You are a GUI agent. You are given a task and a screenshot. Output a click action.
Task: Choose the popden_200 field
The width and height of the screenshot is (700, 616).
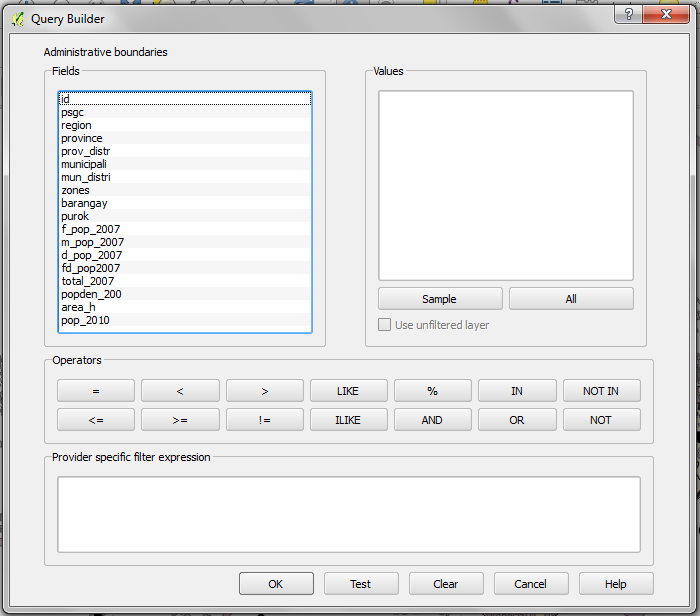(x=185, y=293)
